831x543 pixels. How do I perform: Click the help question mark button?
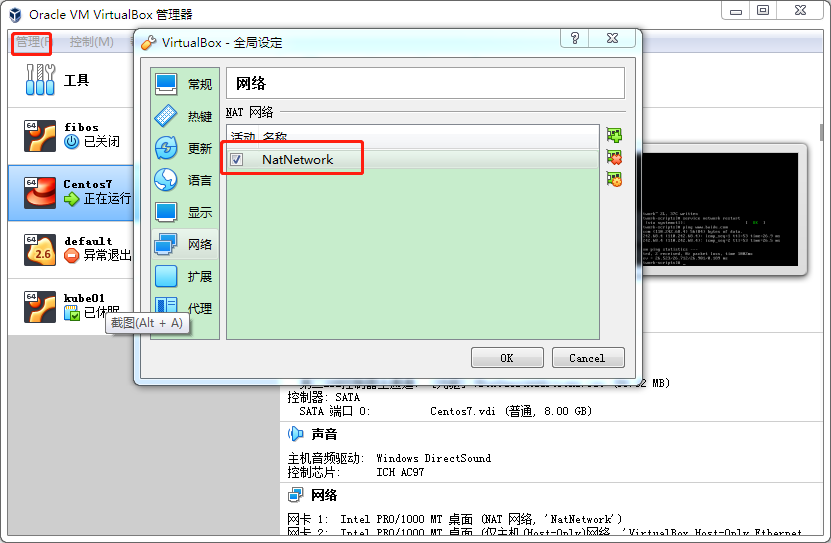[574, 38]
